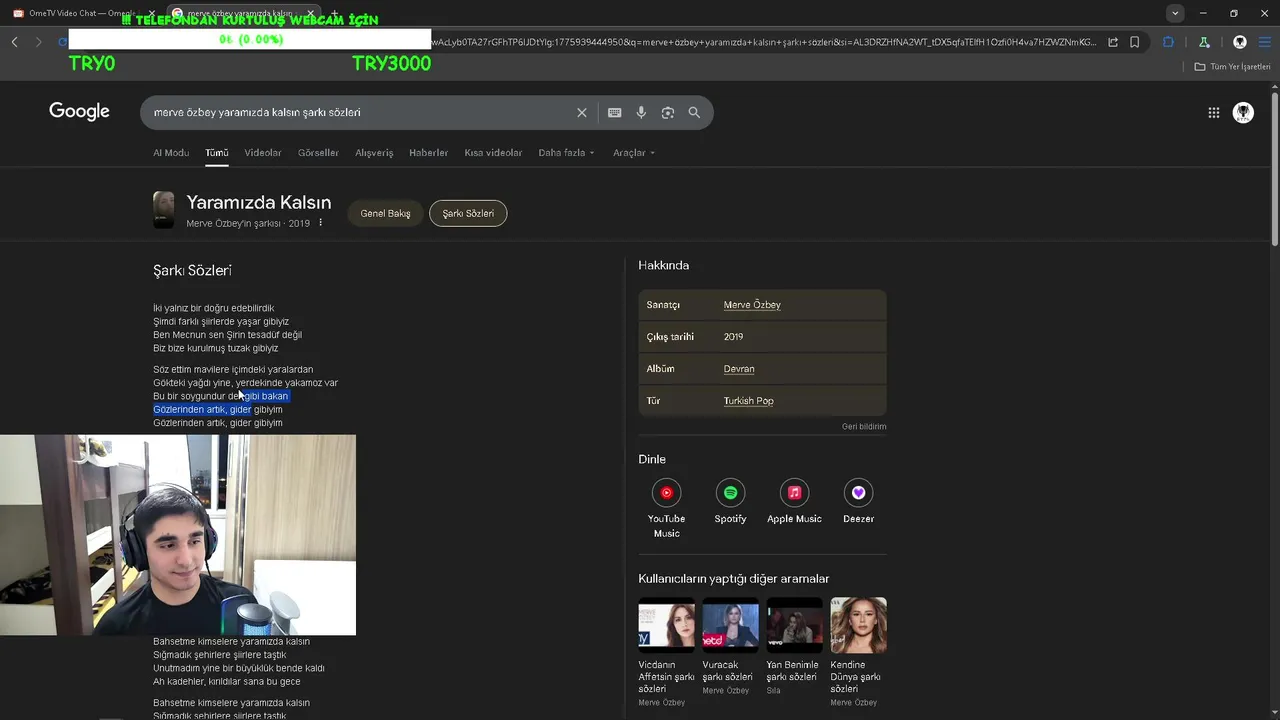
Task: Select the Tümü search tab
Action: coord(217,153)
